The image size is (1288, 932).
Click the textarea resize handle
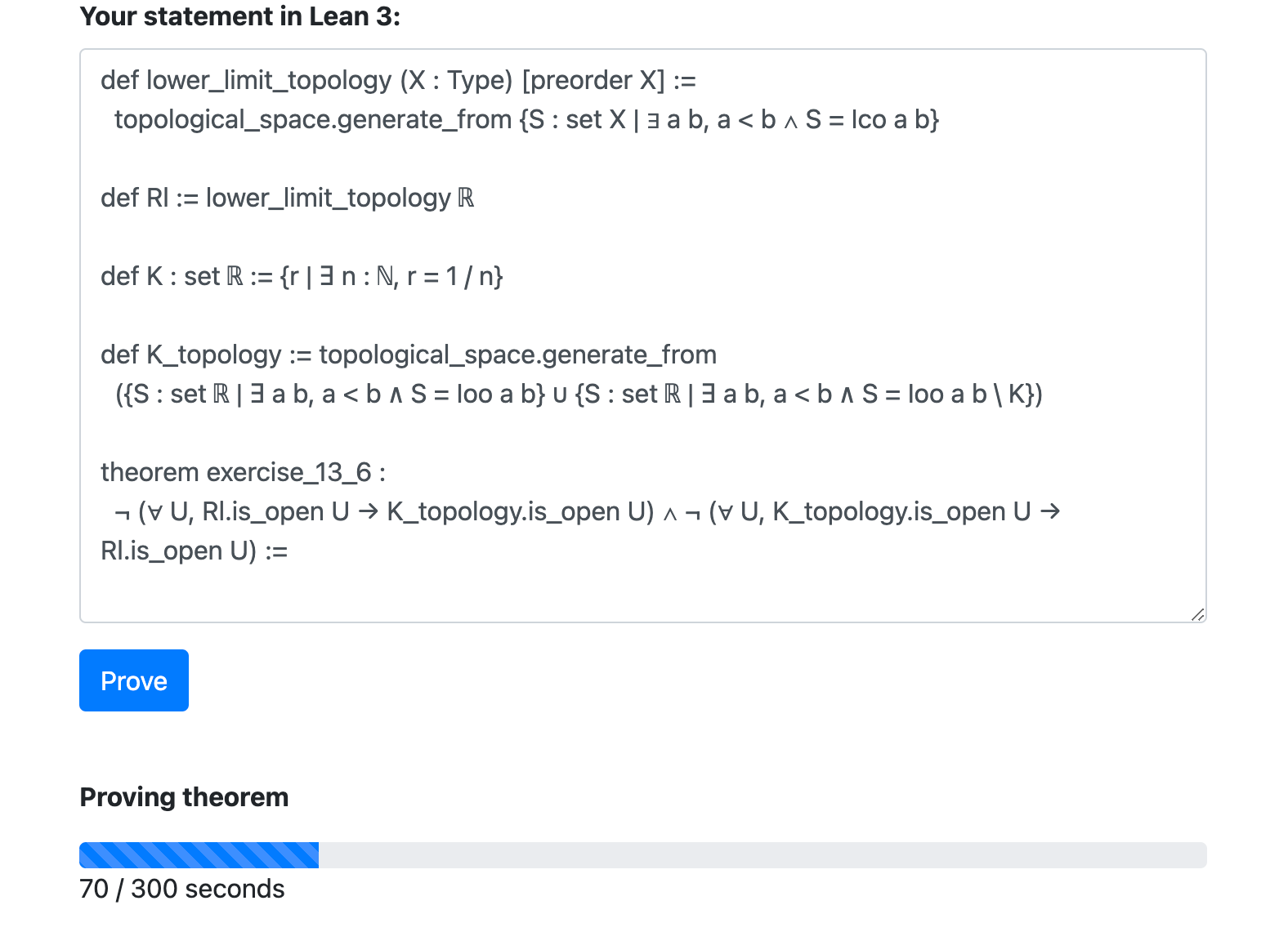(x=1197, y=614)
